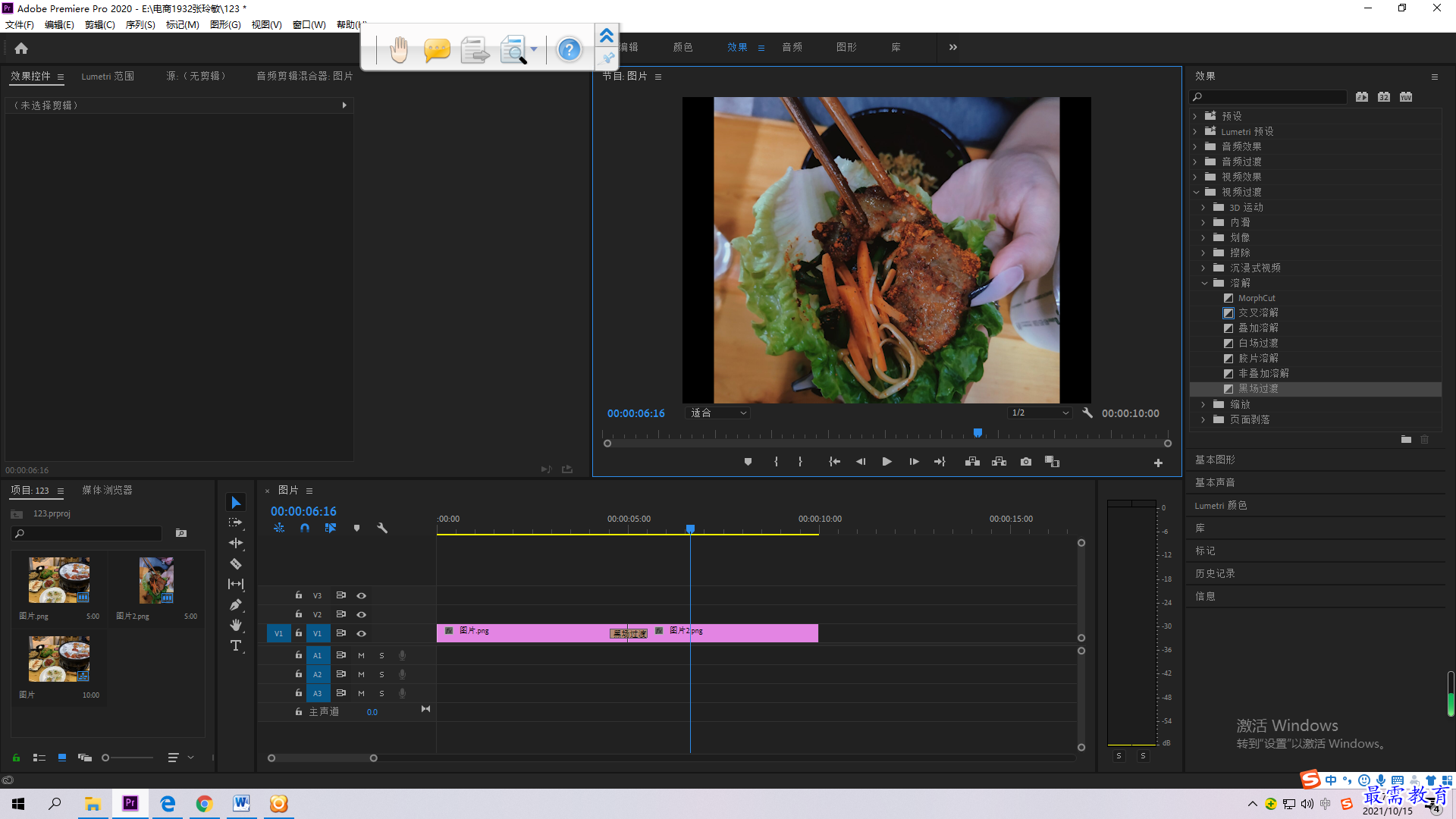Screen dimensions: 1456x819
Task: Step forward one frame in Program monitor
Action: pyautogui.click(x=914, y=462)
